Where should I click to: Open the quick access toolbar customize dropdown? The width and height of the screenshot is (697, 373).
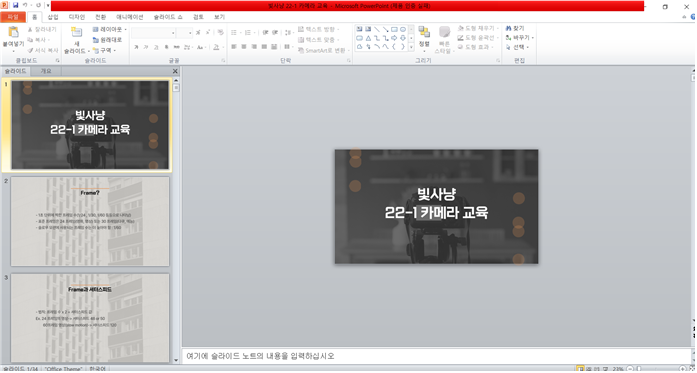[x=48, y=6]
